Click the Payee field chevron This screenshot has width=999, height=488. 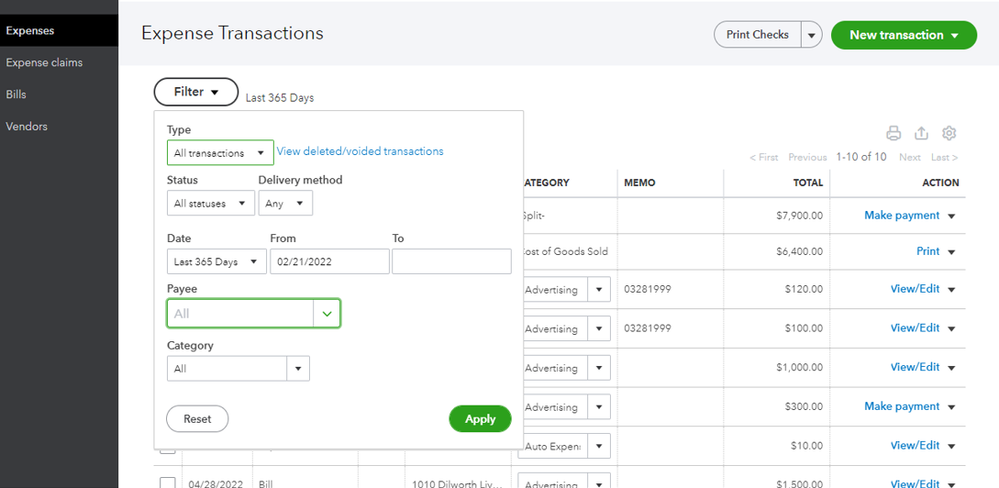click(327, 314)
